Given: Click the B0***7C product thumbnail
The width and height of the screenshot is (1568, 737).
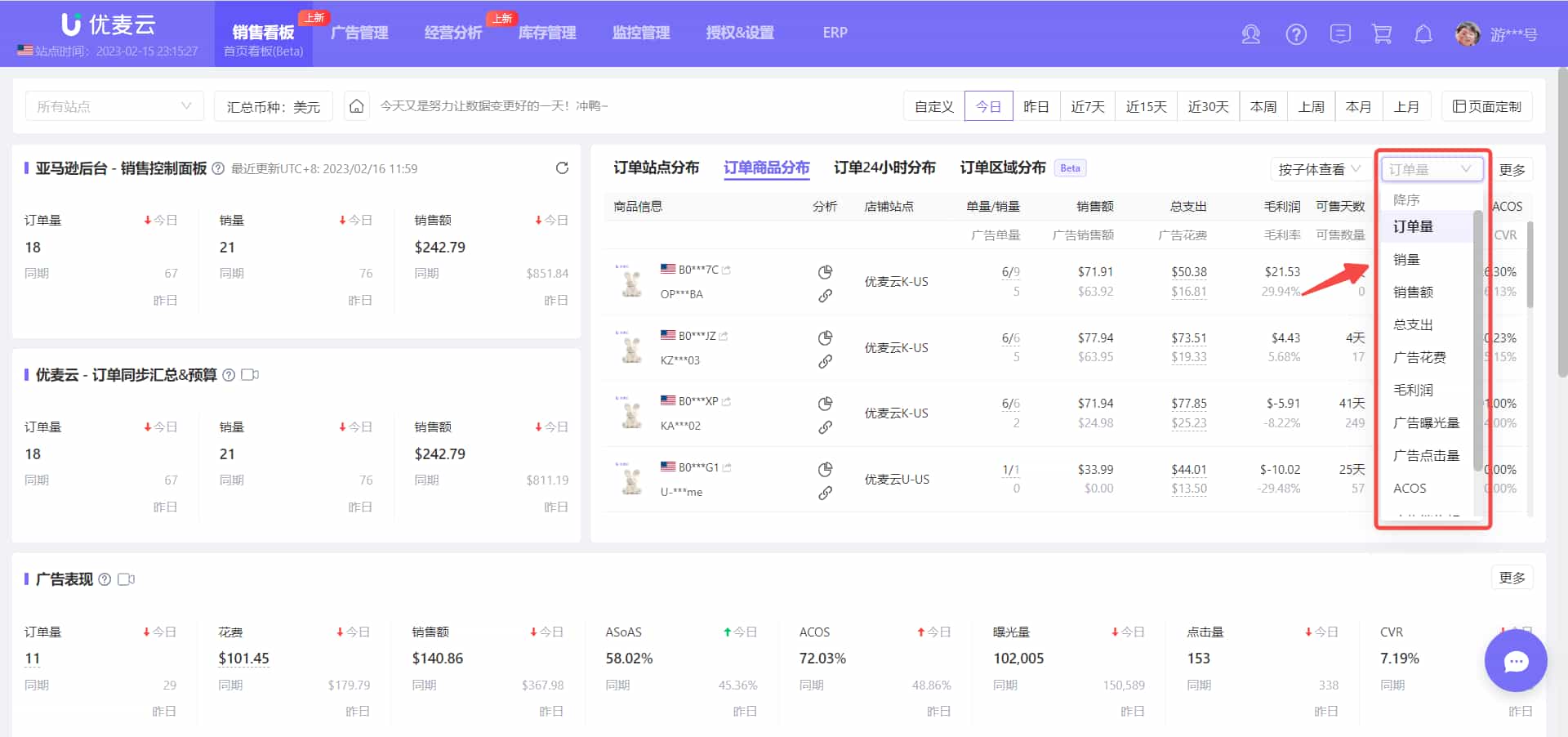Looking at the screenshot, I should click(630, 282).
